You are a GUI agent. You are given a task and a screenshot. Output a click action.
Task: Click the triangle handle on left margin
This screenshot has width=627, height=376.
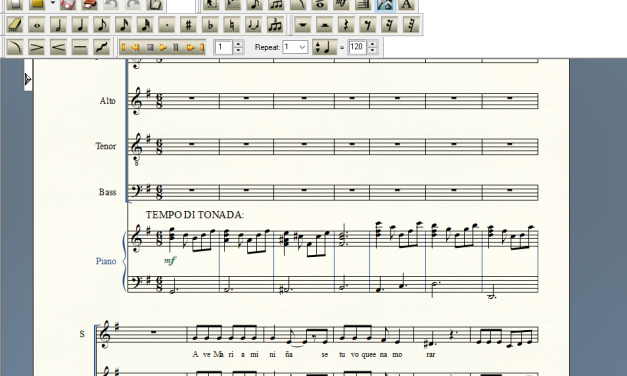tap(28, 79)
